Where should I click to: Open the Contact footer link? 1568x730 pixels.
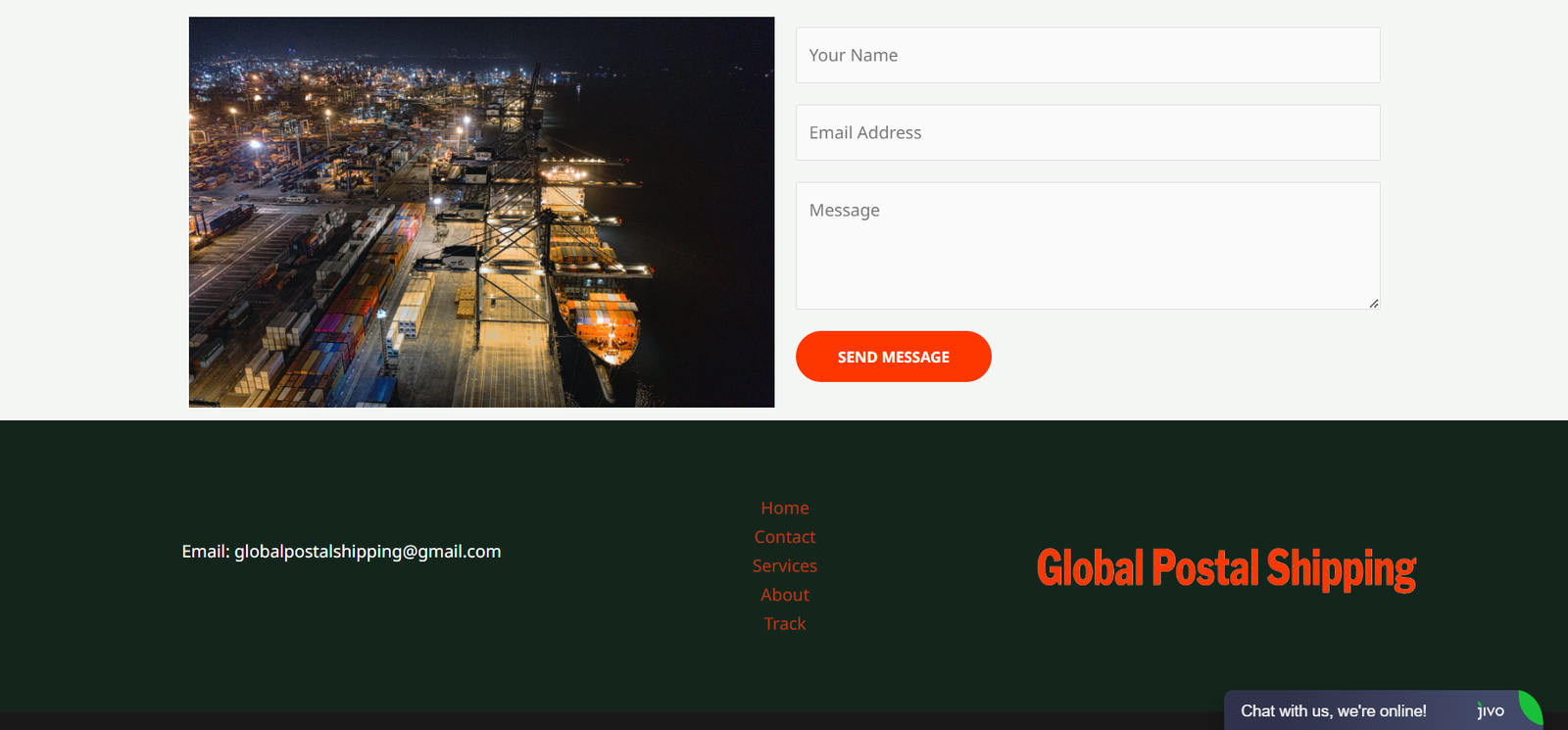coord(785,537)
